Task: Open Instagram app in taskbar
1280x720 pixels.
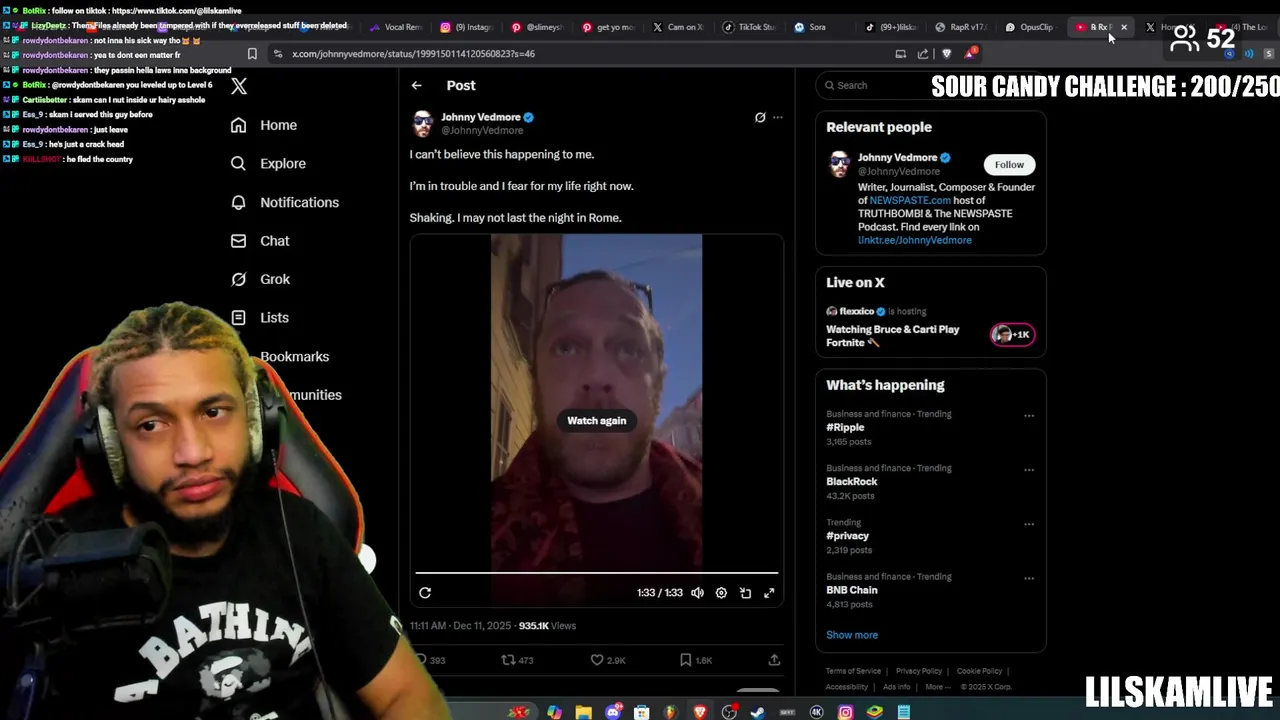Action: [846, 712]
